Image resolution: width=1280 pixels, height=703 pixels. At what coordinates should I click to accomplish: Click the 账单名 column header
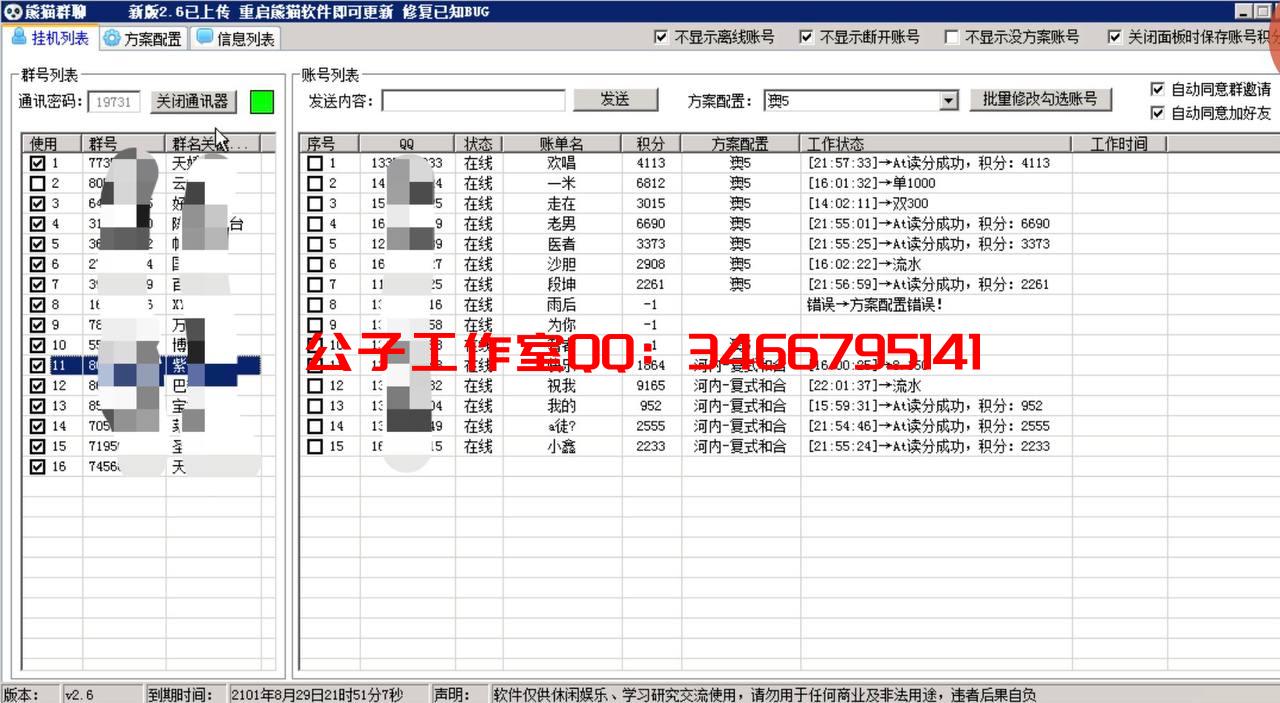562,144
